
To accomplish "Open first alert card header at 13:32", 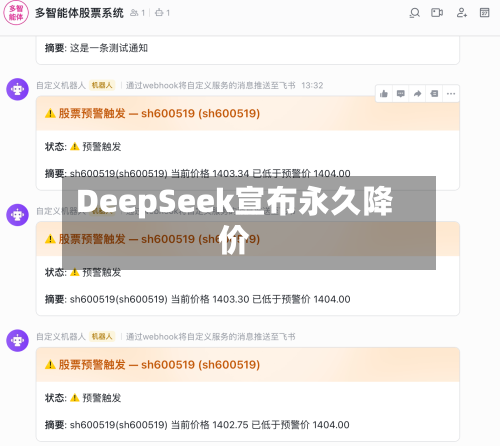I will click(x=248, y=113).
